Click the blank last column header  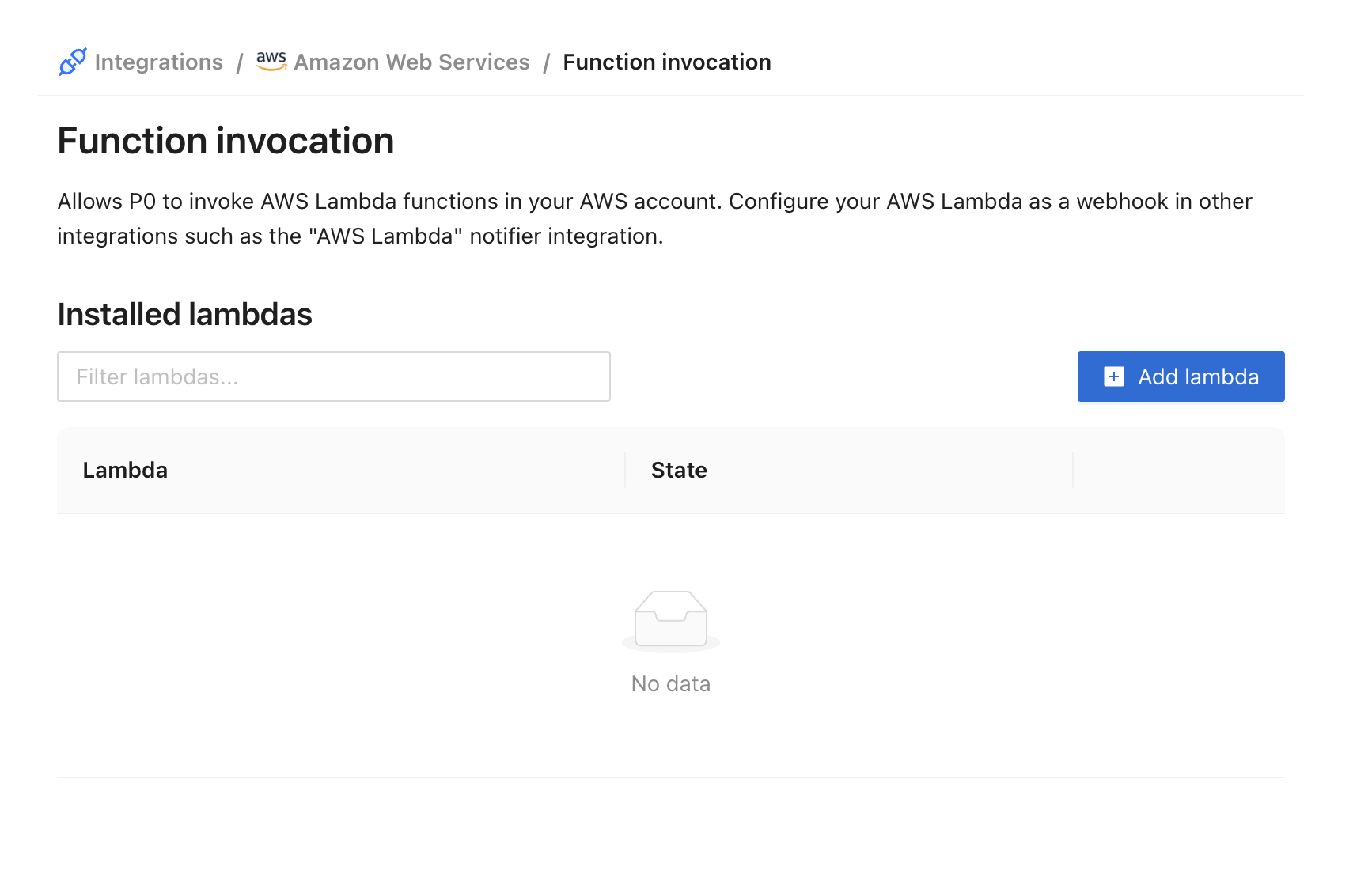(1178, 471)
